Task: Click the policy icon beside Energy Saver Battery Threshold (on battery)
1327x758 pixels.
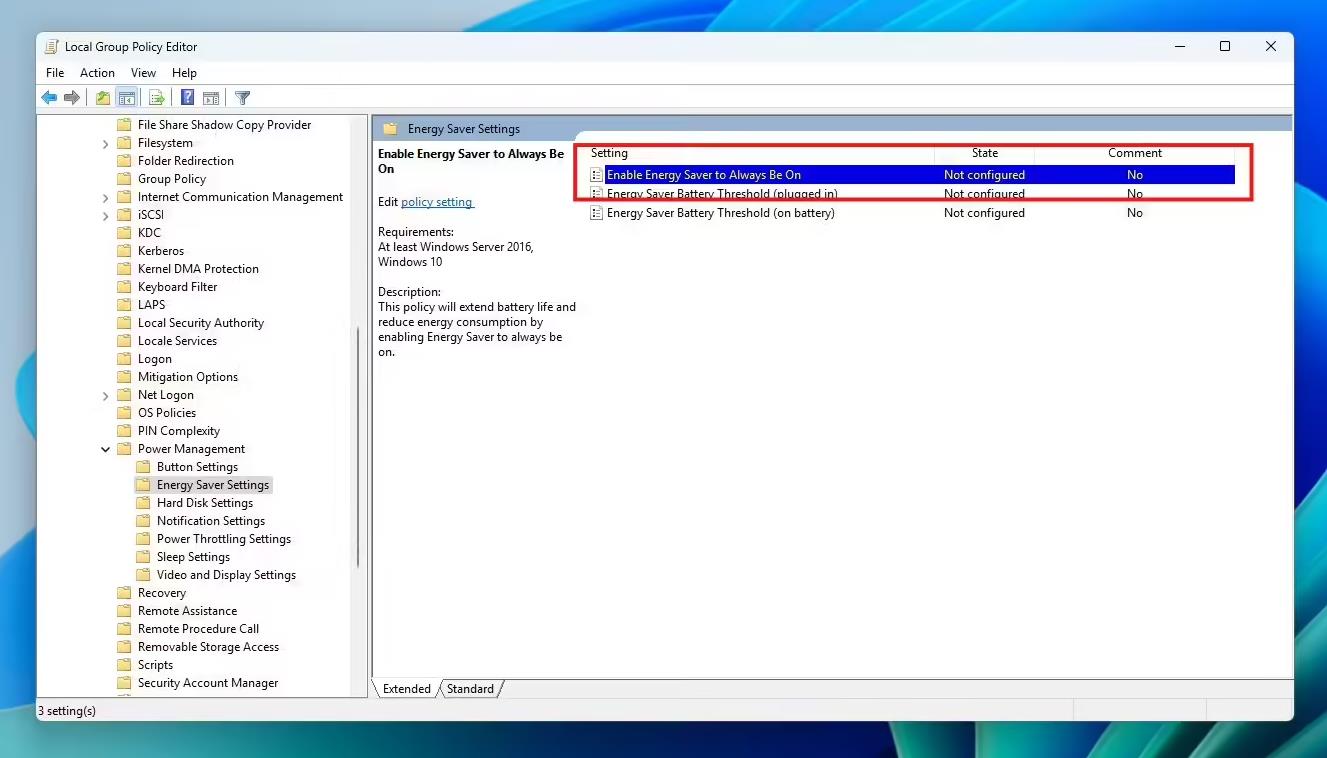Action: tap(597, 213)
